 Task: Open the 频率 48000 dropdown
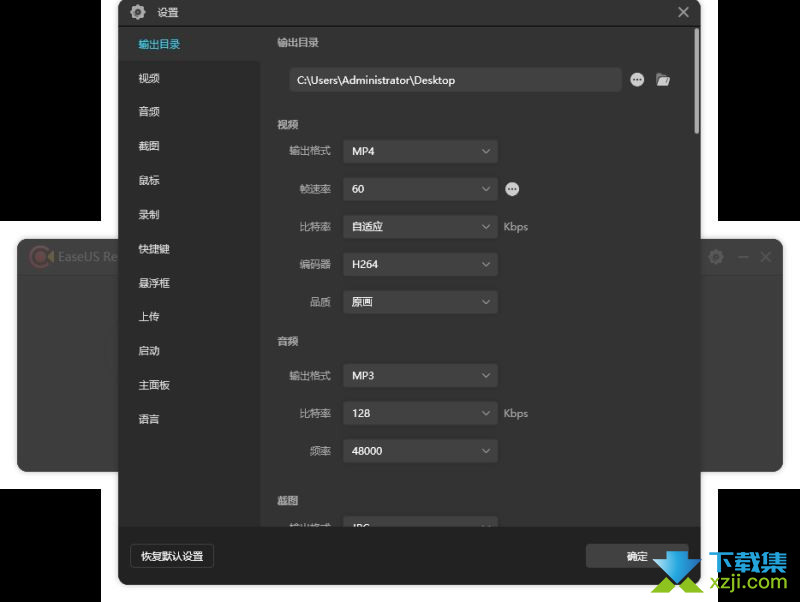pos(420,451)
